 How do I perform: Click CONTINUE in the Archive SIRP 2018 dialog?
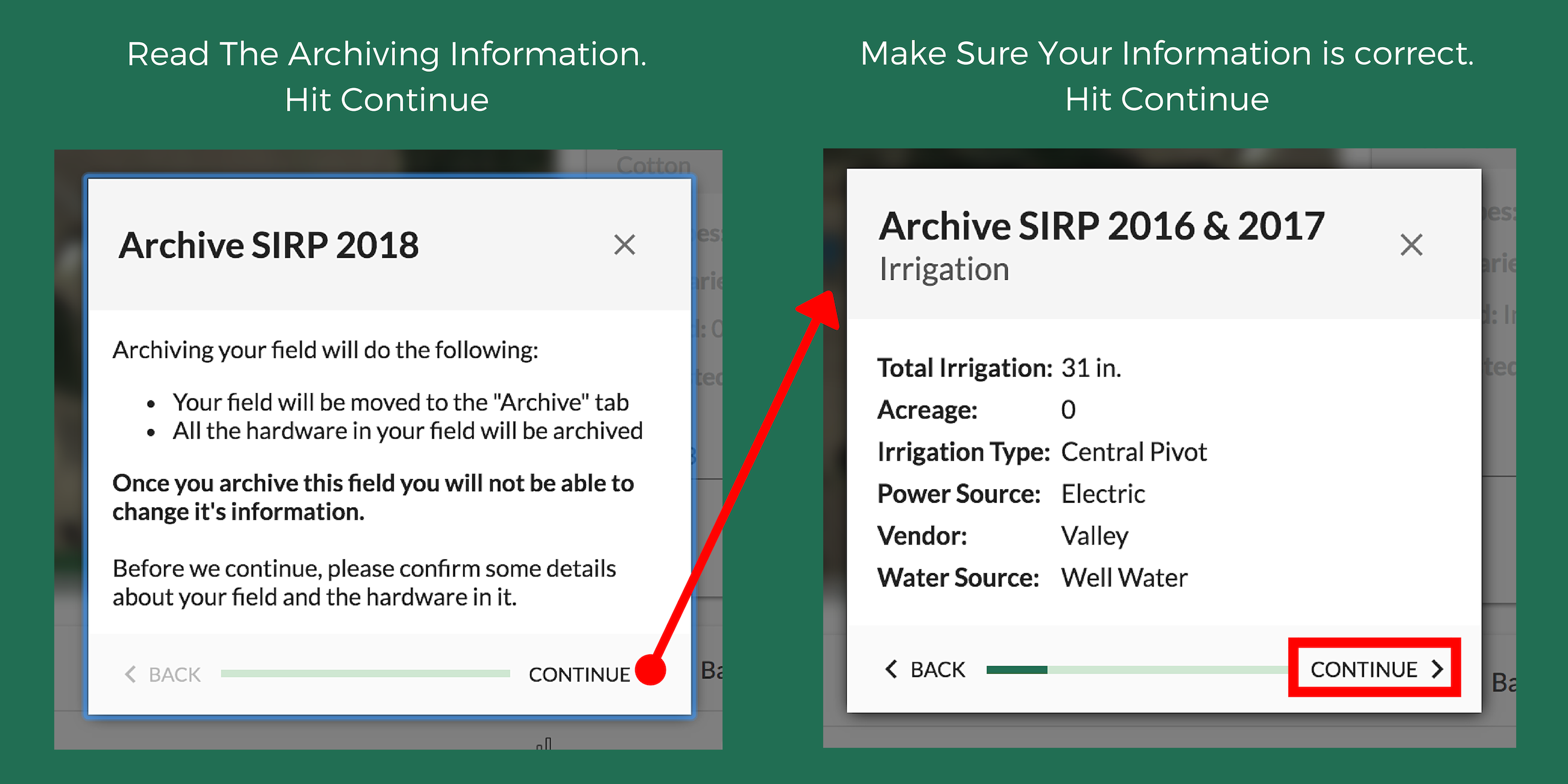pyautogui.click(x=579, y=674)
